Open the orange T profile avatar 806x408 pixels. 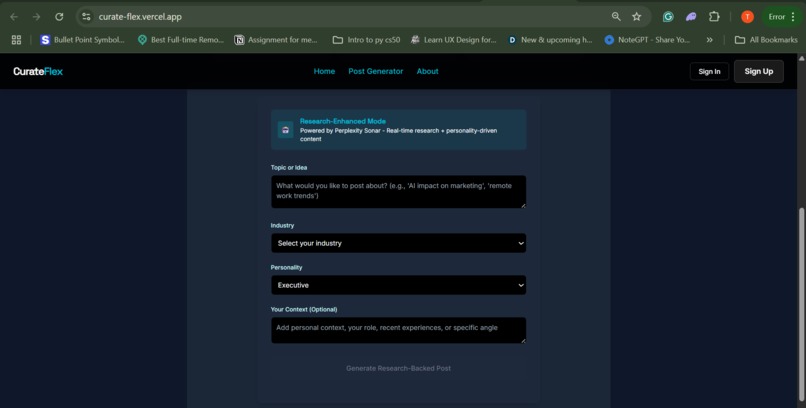tap(747, 17)
